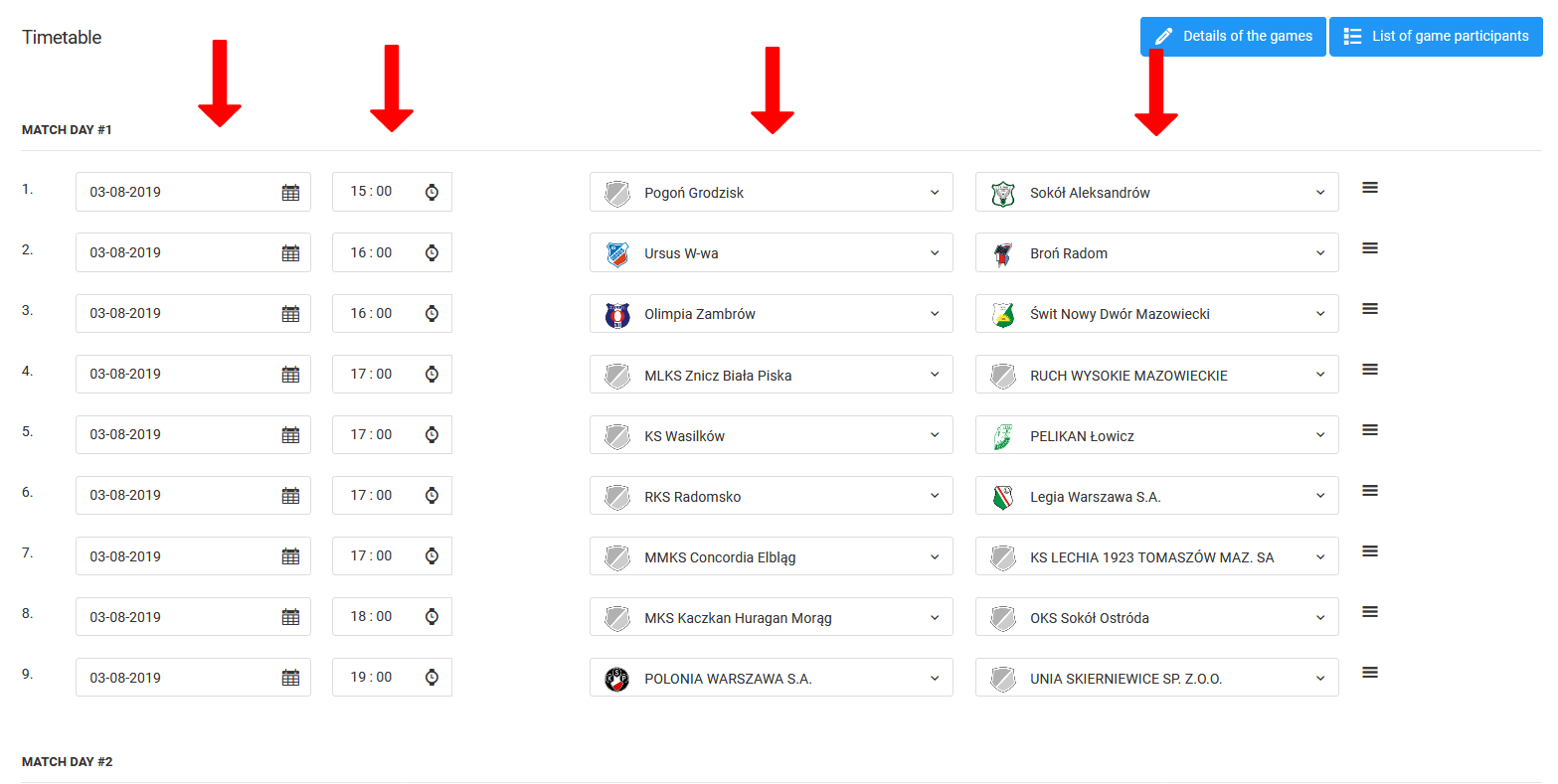Open the Ursus W-wa team selector
The image size is (1558, 784).
click(771, 253)
